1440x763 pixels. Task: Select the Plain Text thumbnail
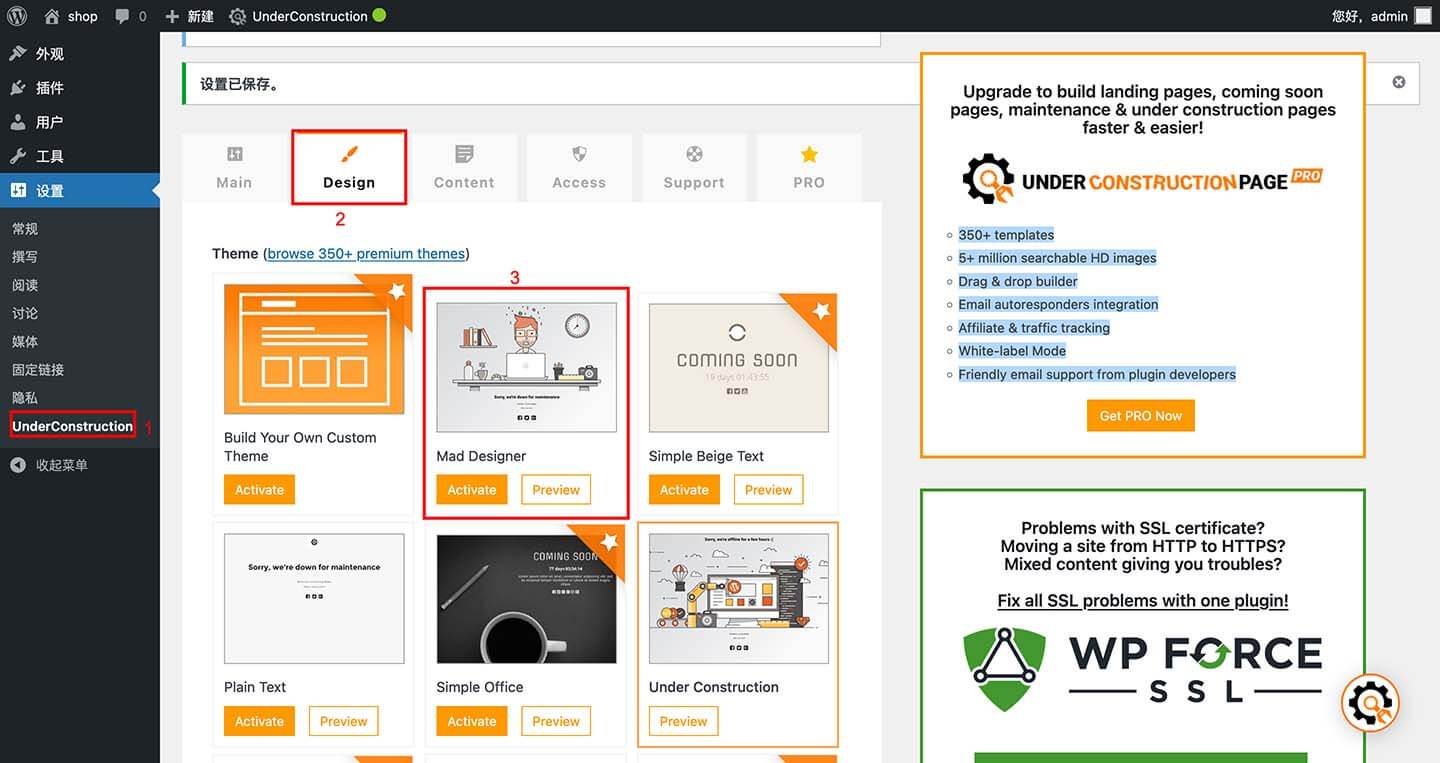314,599
